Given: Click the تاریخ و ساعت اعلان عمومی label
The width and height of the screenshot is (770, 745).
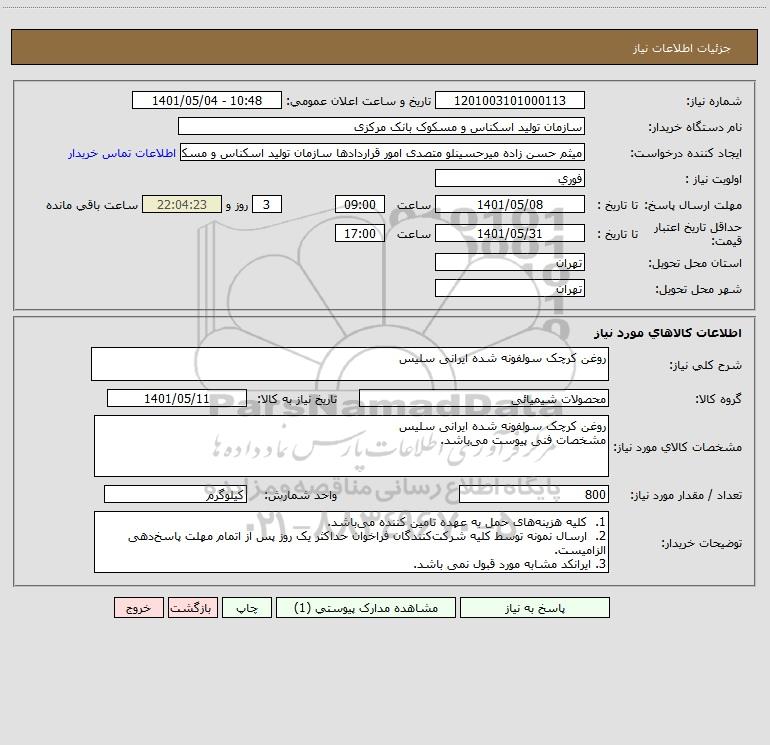Looking at the screenshot, I should coord(359,102).
